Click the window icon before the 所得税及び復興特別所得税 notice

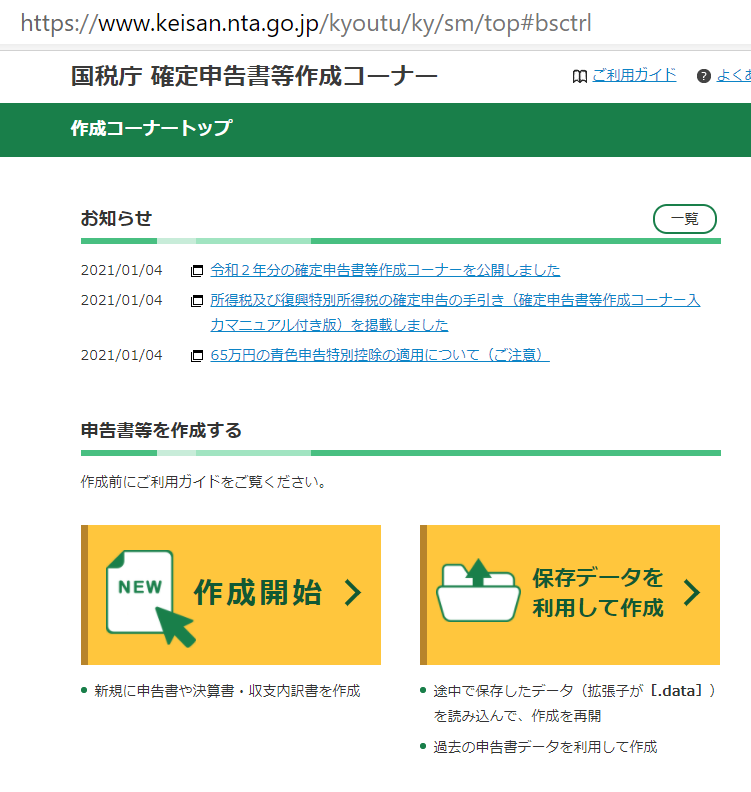pos(197,301)
